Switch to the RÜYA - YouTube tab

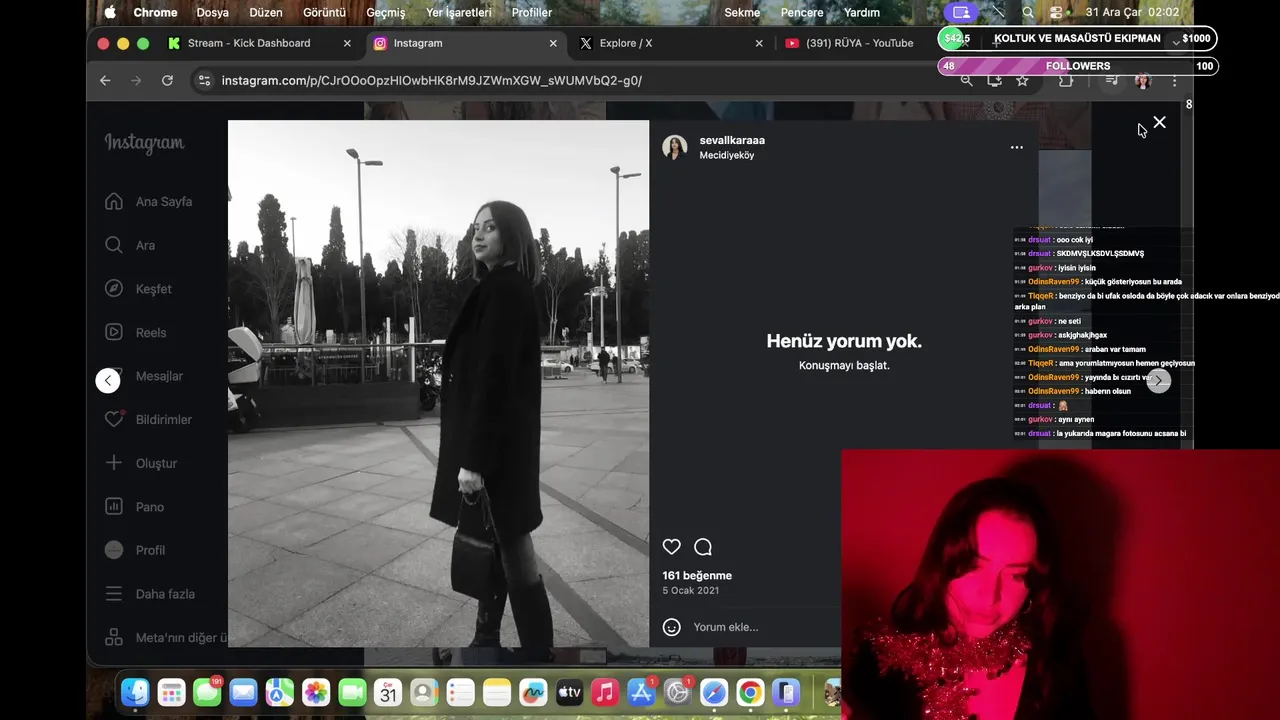click(x=860, y=43)
